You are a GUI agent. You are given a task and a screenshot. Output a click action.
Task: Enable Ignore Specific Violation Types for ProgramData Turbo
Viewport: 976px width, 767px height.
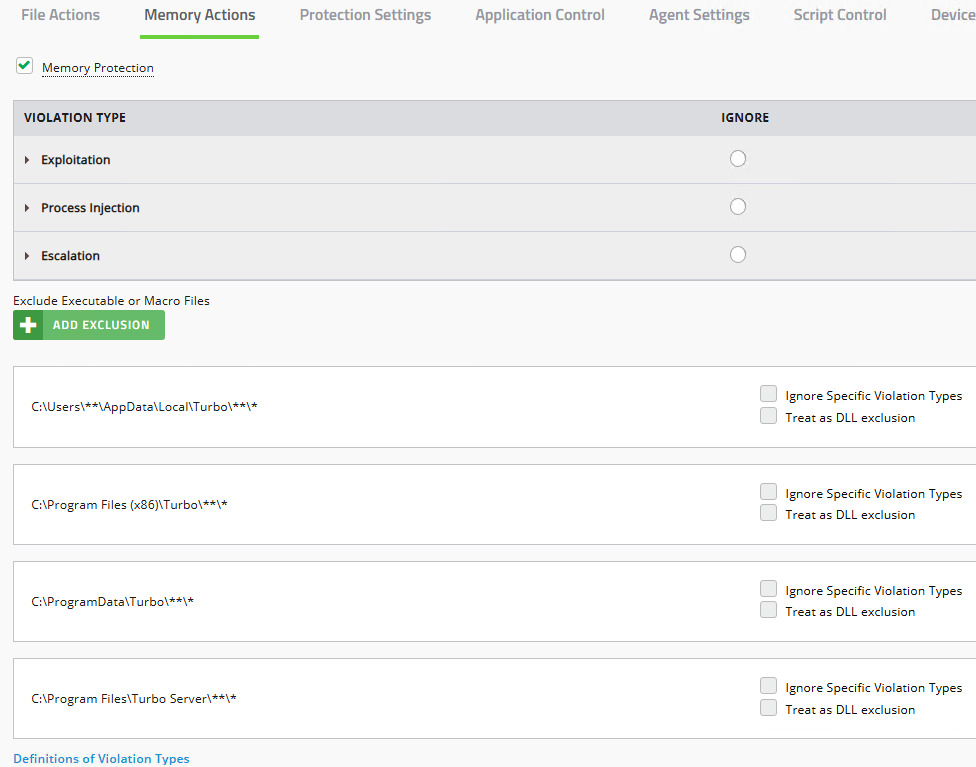(768, 588)
